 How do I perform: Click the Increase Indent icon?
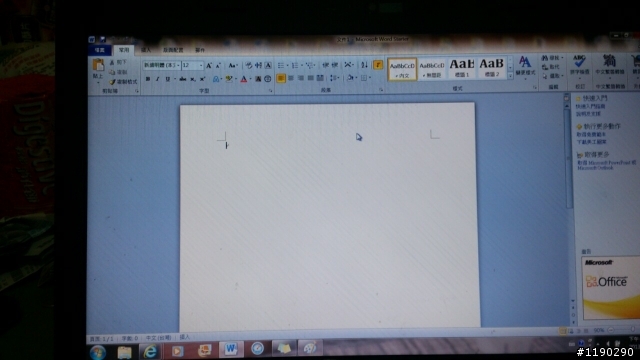point(335,65)
